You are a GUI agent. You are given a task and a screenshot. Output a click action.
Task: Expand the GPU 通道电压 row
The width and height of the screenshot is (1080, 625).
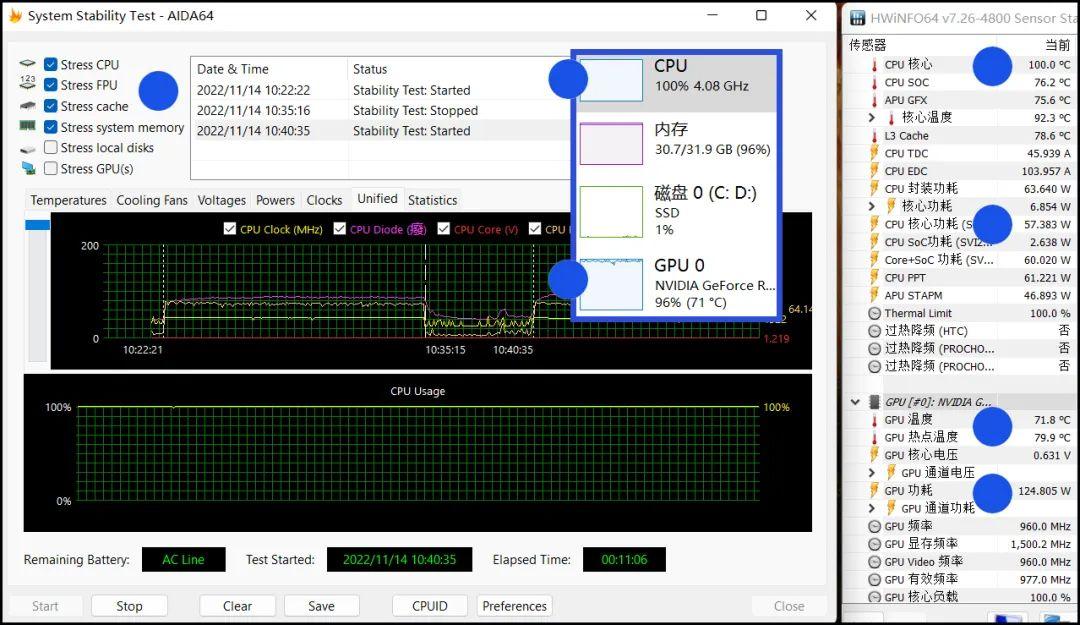(872, 473)
